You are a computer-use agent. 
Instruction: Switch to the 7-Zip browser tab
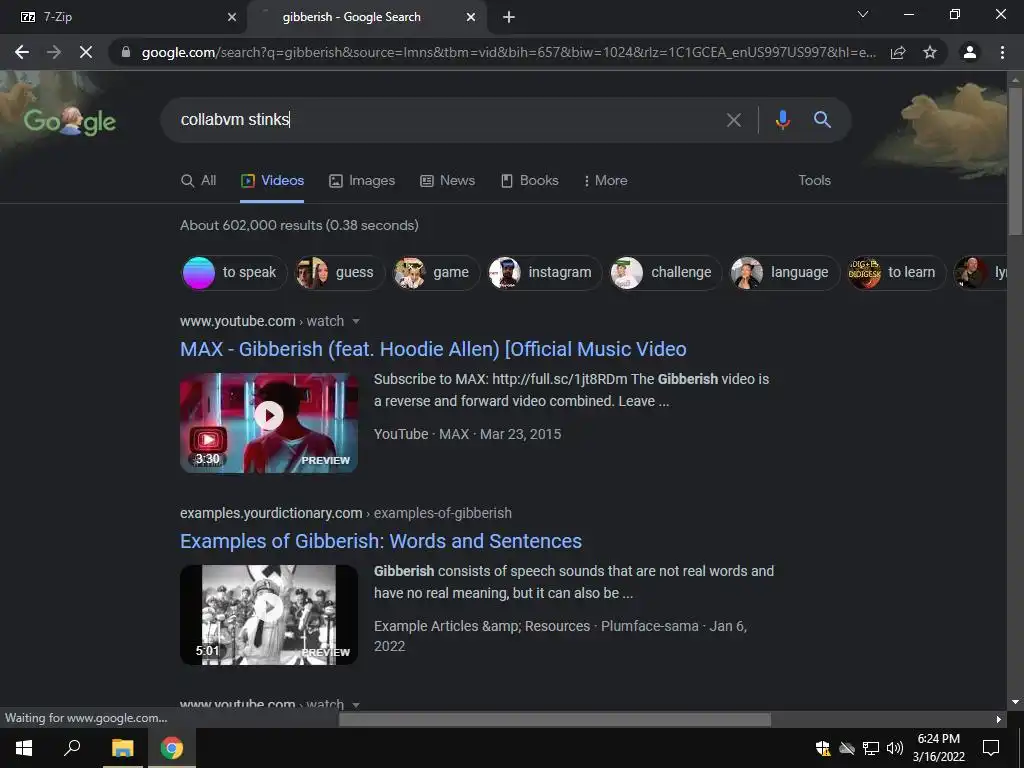[x=124, y=17]
